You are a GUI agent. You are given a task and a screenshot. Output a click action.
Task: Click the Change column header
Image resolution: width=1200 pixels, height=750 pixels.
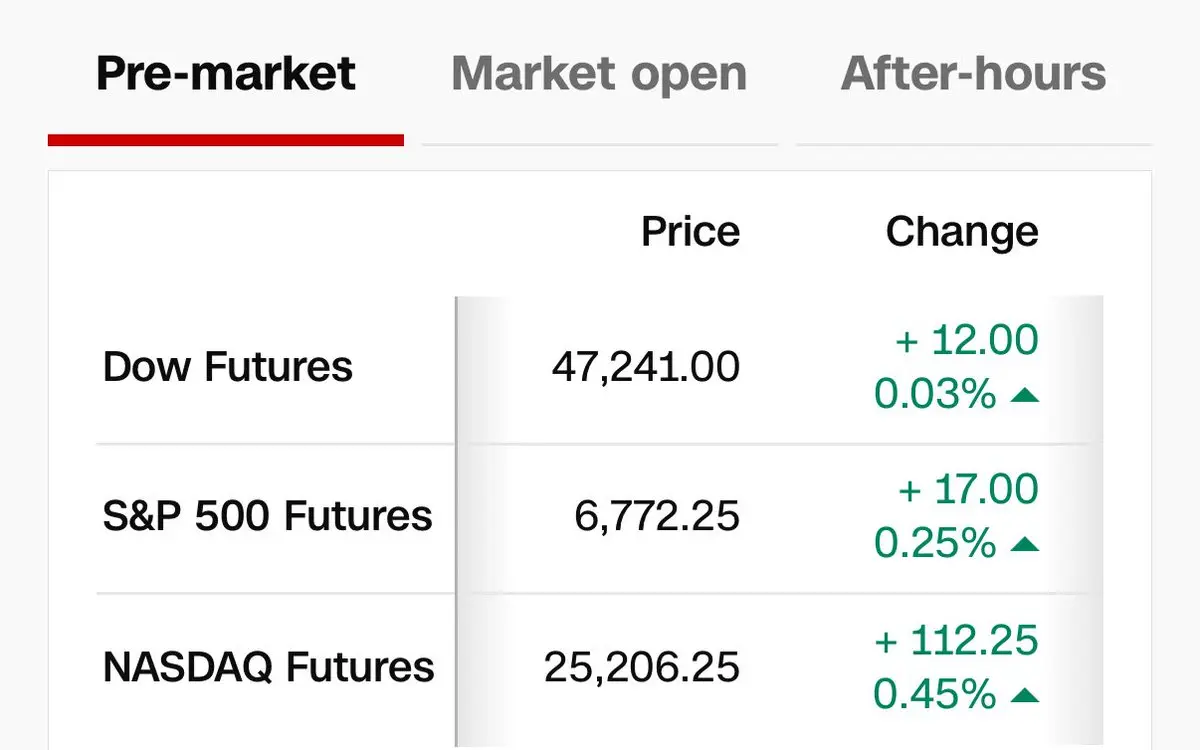tap(962, 232)
